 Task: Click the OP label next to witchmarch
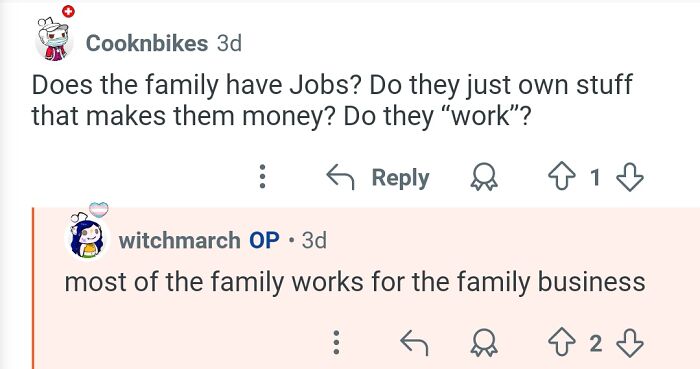(x=264, y=240)
